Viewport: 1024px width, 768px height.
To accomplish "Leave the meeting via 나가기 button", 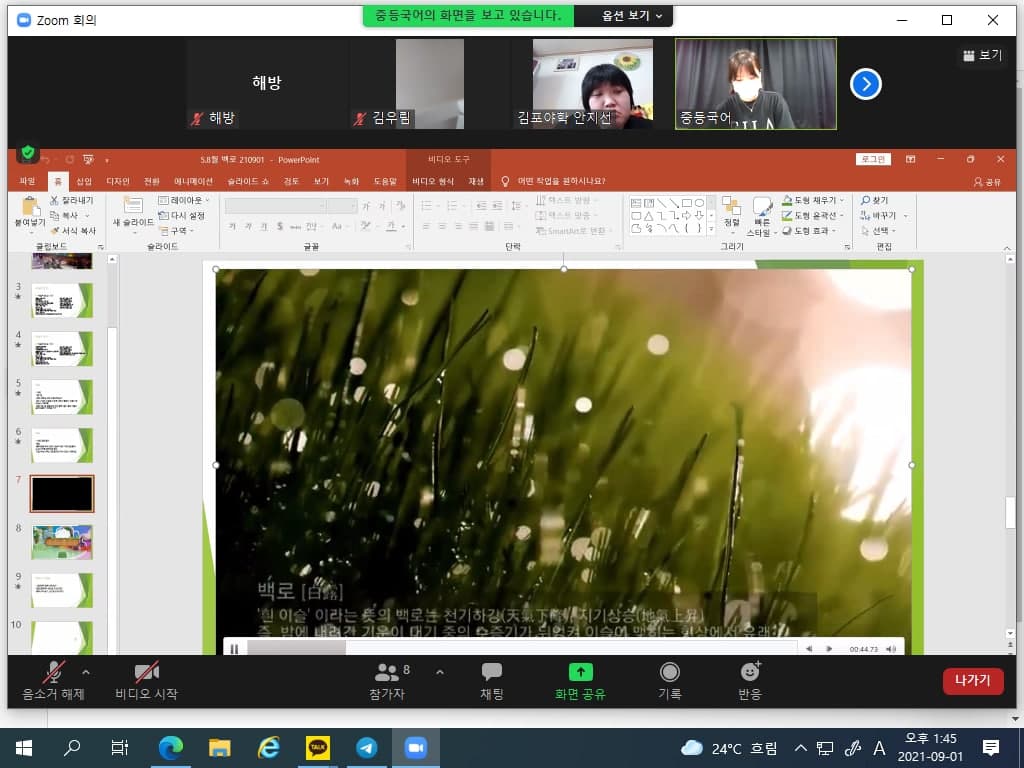I will (972, 680).
